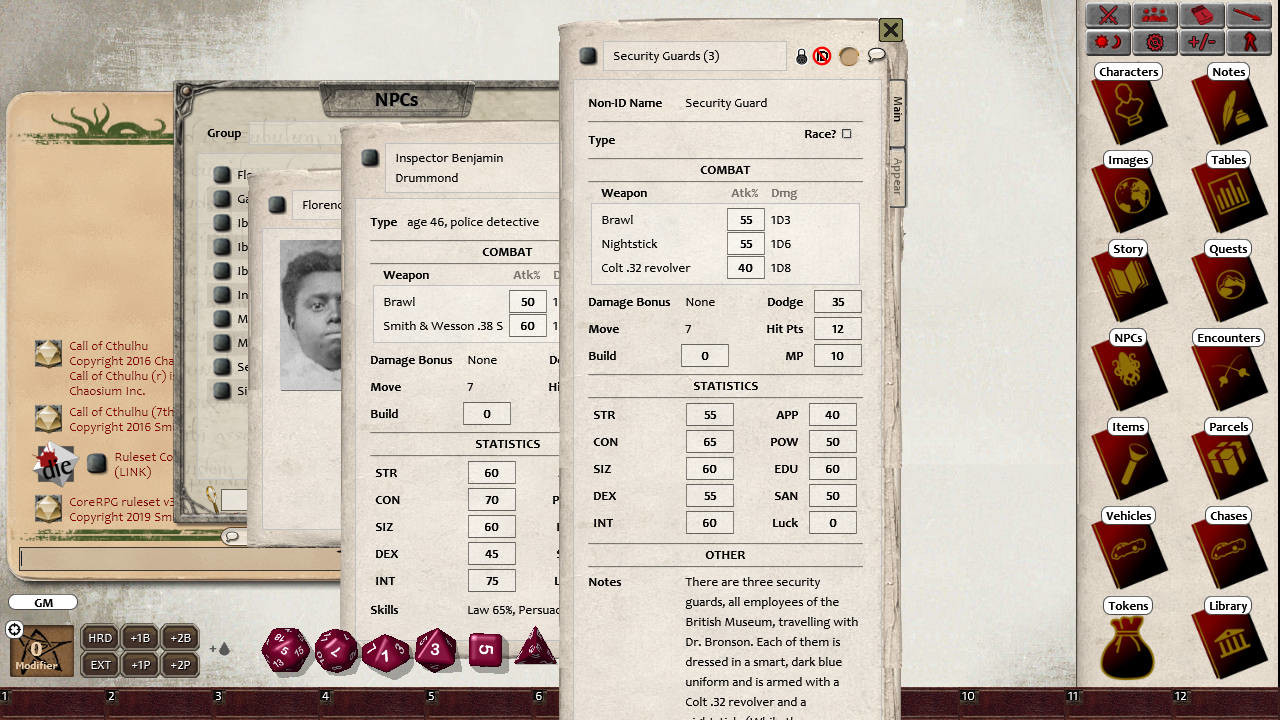1280x720 pixels.
Task: Toggle the lock on the Security Guards sheet
Action: tap(801, 56)
